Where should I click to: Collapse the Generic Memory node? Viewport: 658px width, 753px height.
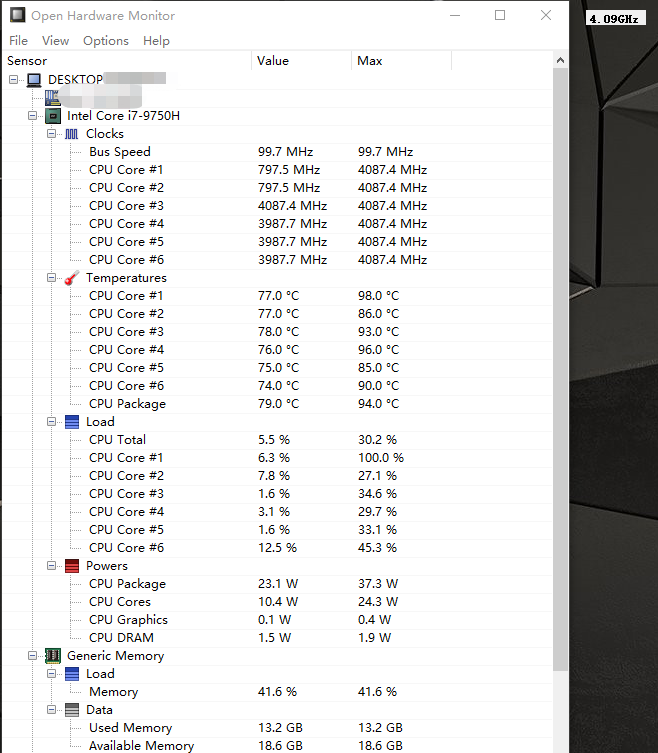coord(32,656)
